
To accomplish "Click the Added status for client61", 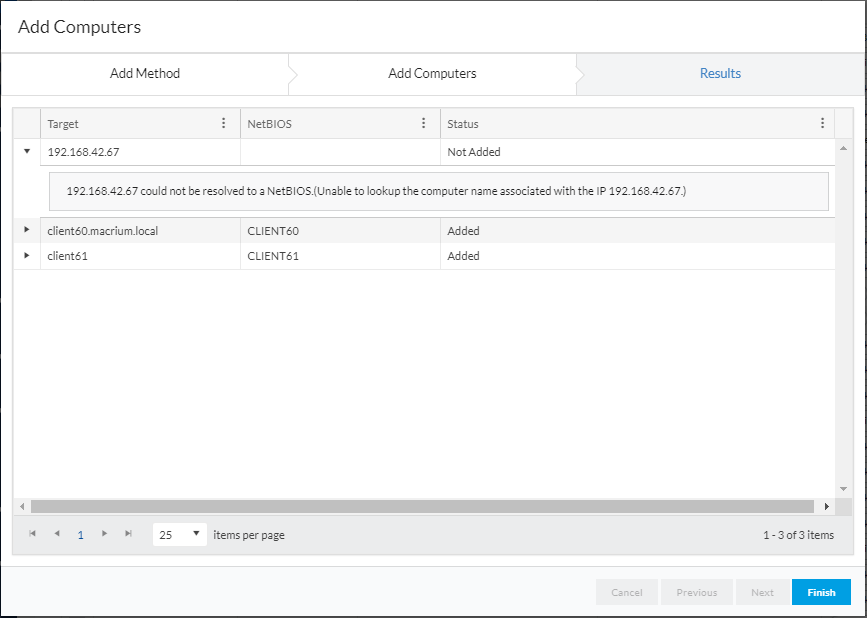I will coord(638,256).
